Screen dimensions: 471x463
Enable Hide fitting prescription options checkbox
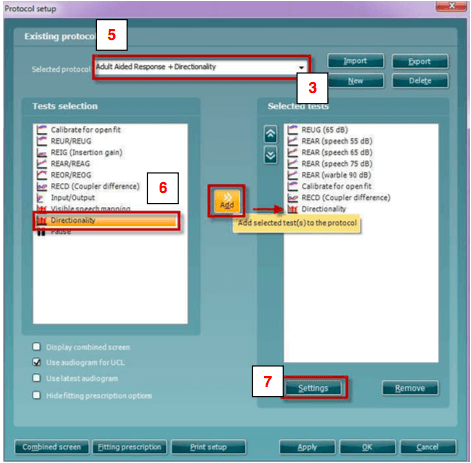[x=37, y=395]
